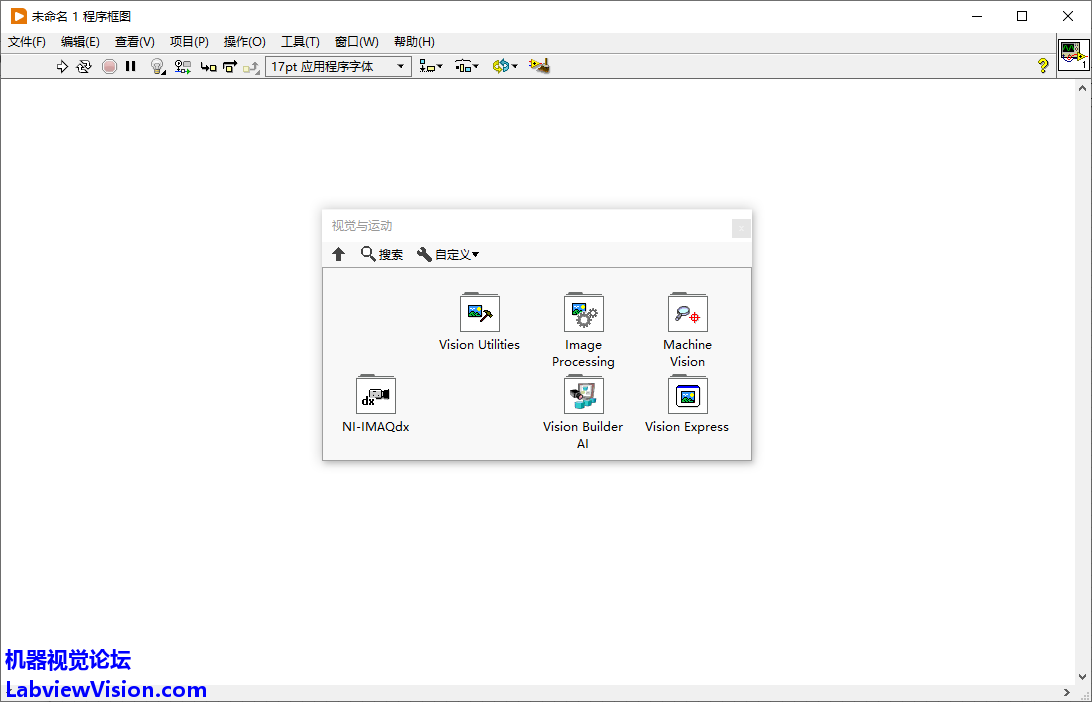Open the NI-IMAQdx subpalette

[x=375, y=404]
